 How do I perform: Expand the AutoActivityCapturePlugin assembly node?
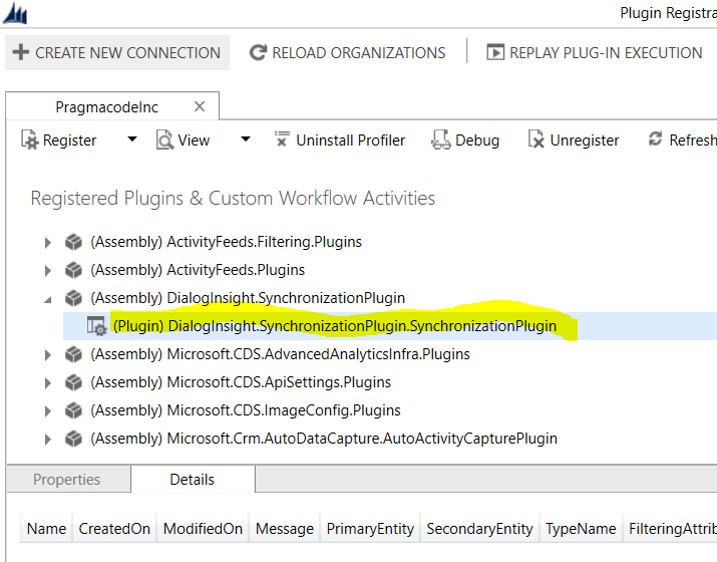[48, 439]
